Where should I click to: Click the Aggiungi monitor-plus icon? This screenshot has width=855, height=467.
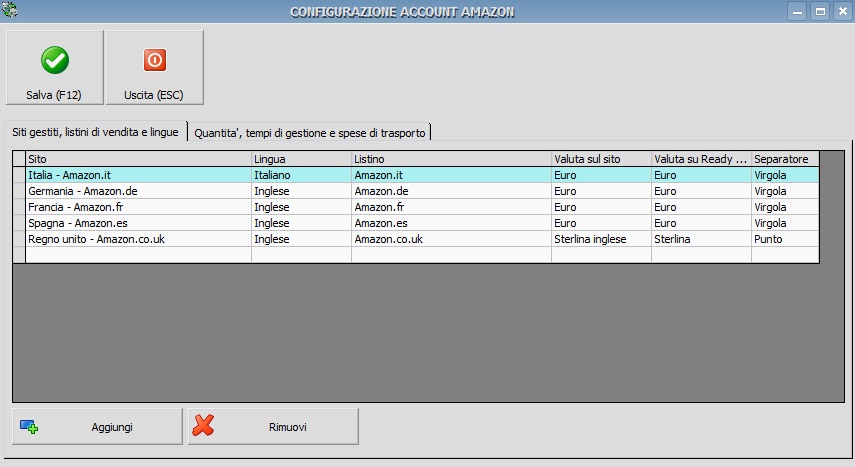pyautogui.click(x=29, y=427)
